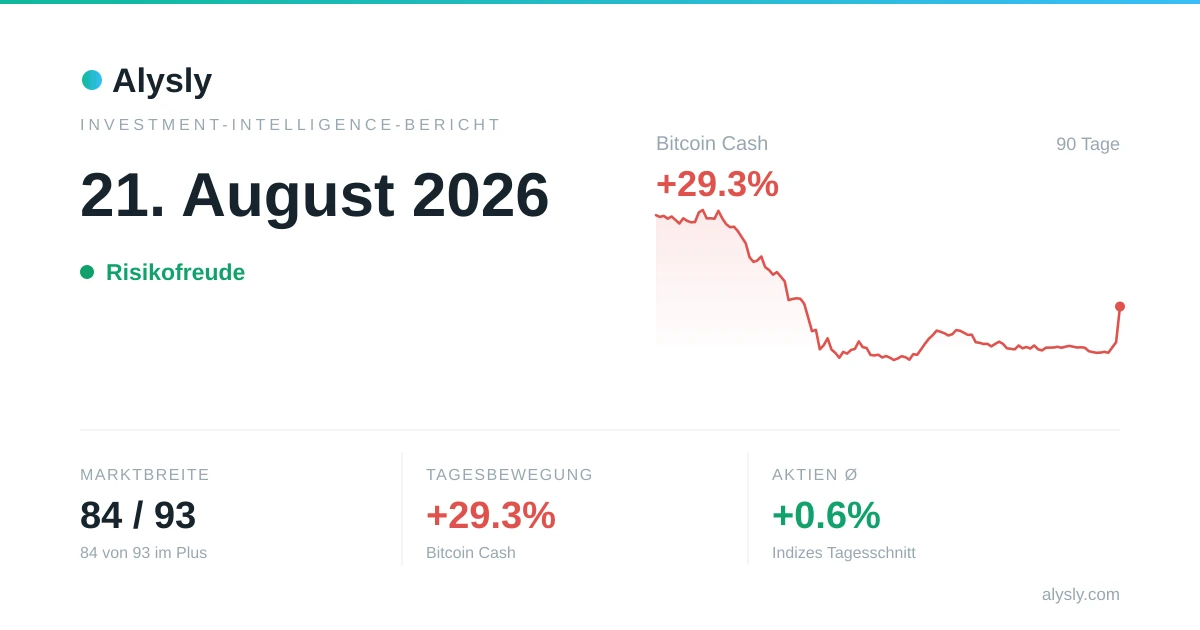The height and width of the screenshot is (630, 1200).
Task: Open the Marktbreite stat heading
Action: coord(145,475)
